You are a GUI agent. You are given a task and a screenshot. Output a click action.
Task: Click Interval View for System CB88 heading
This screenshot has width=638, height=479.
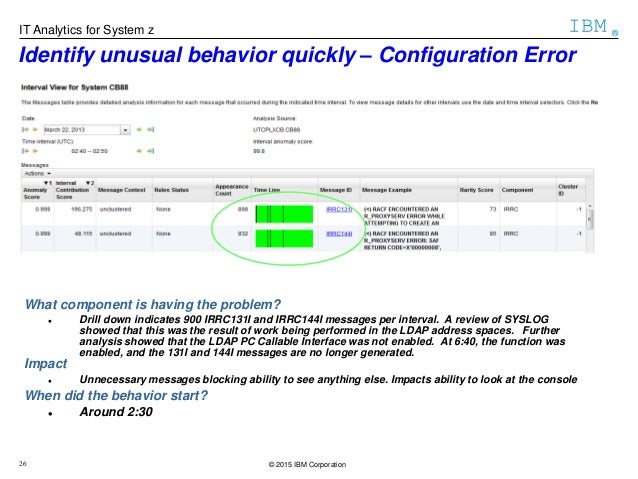[x=75, y=87]
